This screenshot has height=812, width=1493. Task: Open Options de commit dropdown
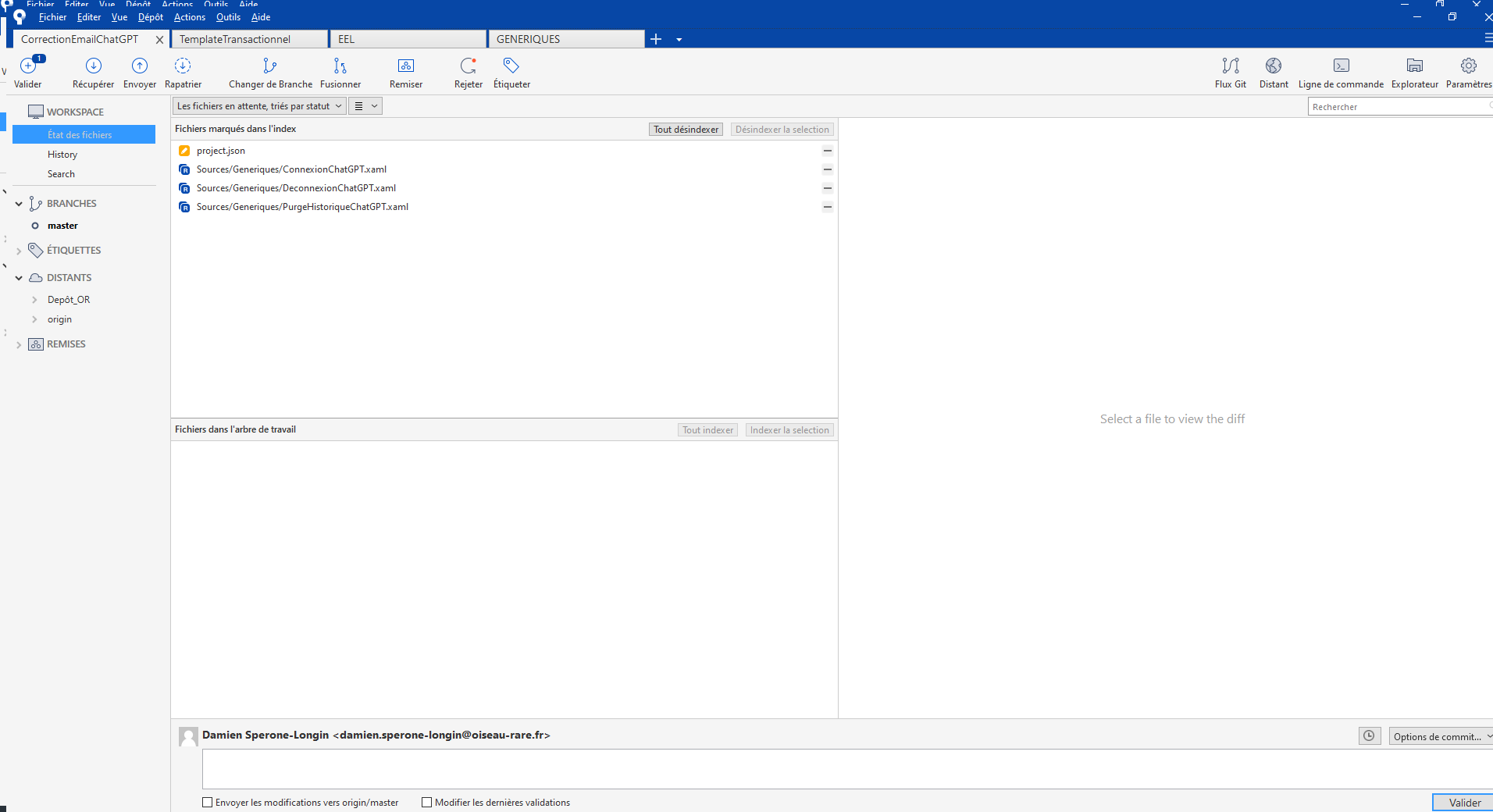[1441, 736]
